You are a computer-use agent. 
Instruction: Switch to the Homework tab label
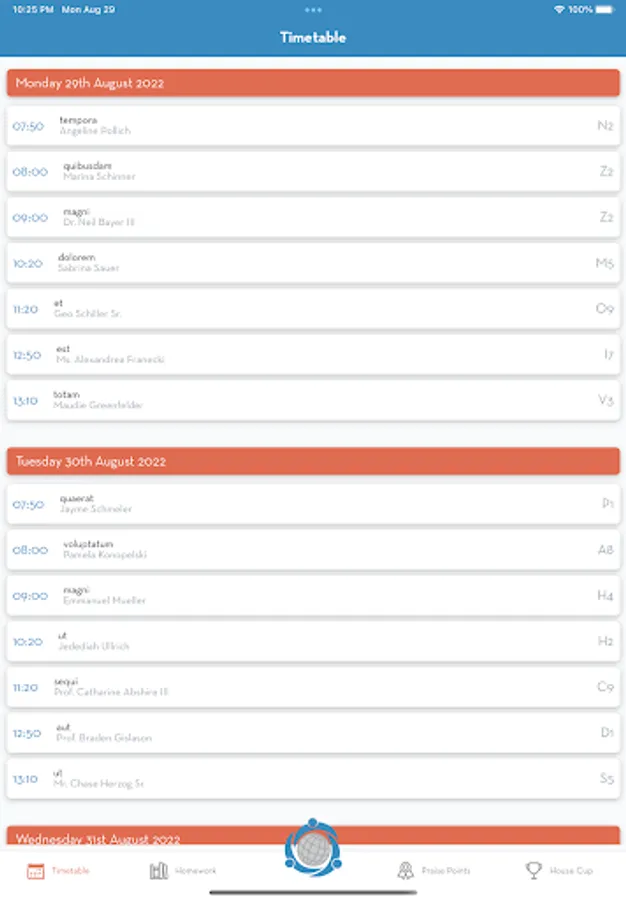(x=196, y=871)
